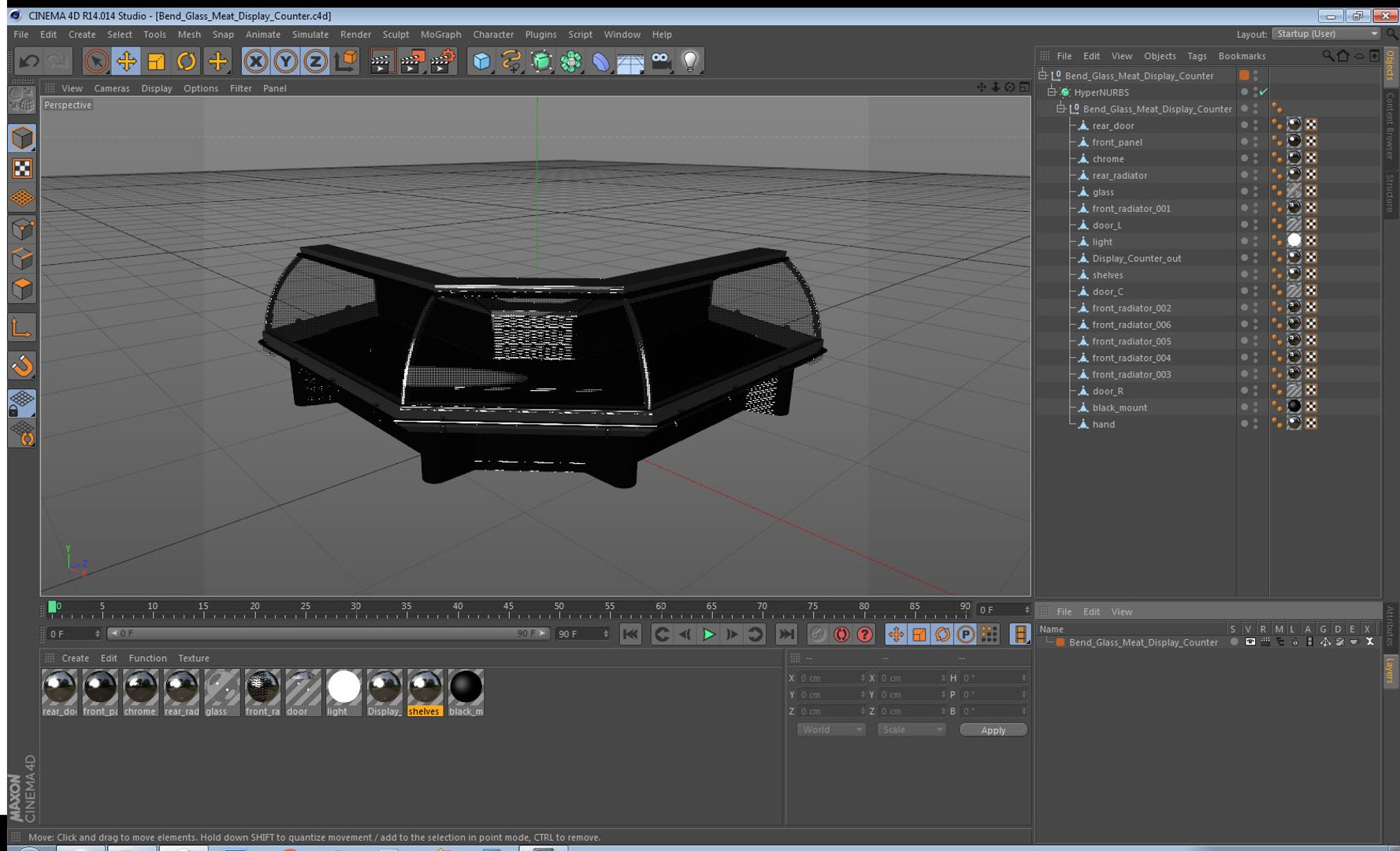Click the Render to Picture Viewer icon
1400x851 pixels.
click(412, 61)
